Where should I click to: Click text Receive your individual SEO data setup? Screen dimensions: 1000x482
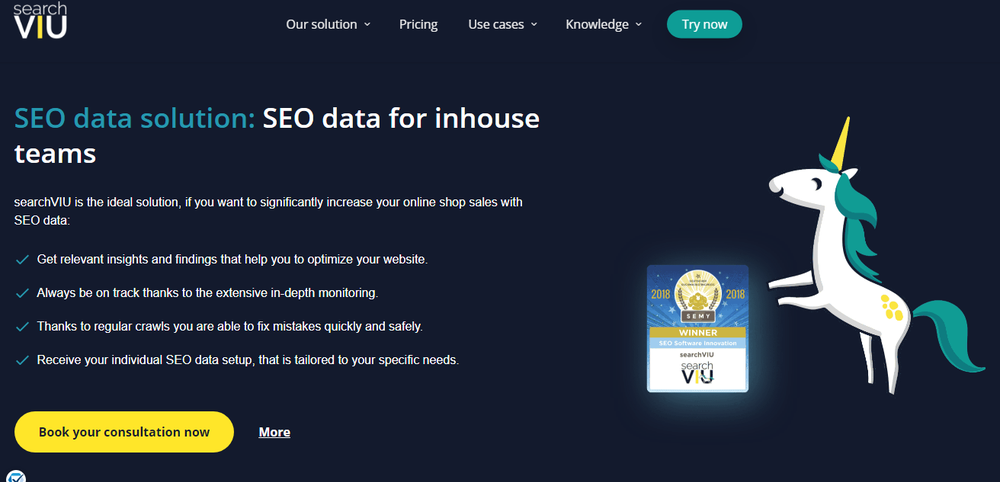click(x=247, y=360)
